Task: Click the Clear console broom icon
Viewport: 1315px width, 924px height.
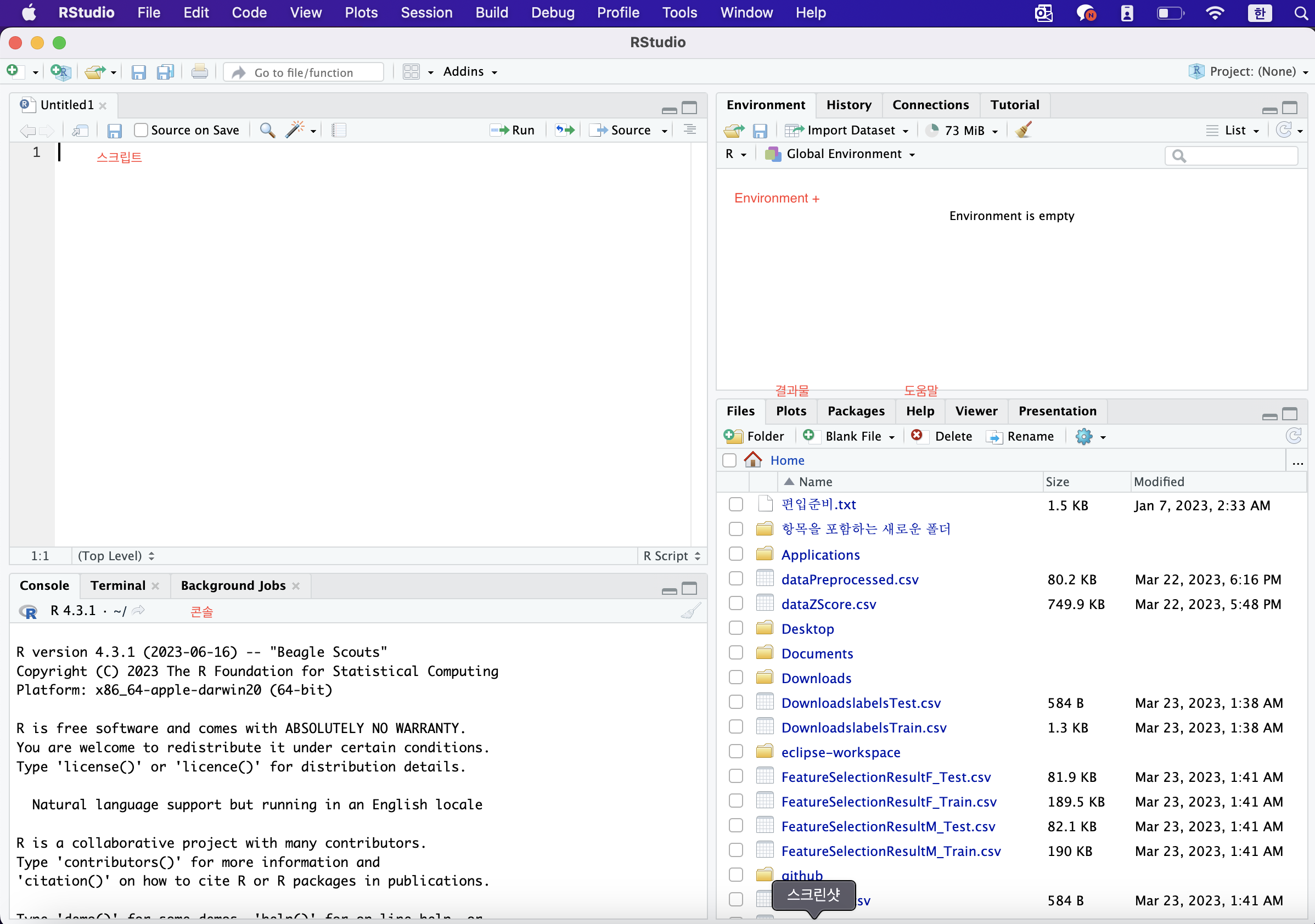Action: [x=691, y=611]
